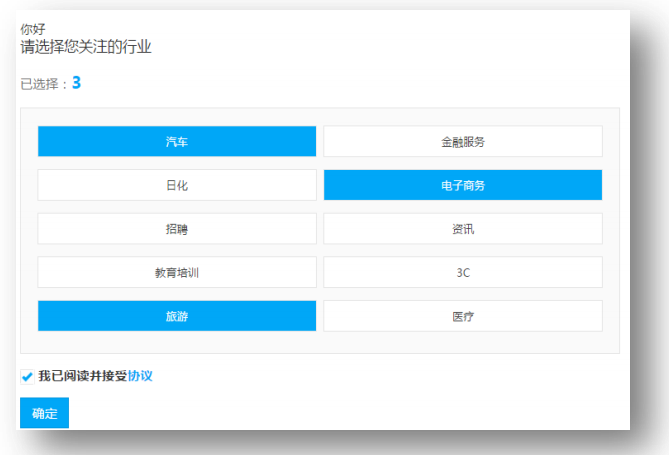The image size is (669, 455).
Task: Unselect the highlighted 旅游 tile
Action: click(x=177, y=316)
